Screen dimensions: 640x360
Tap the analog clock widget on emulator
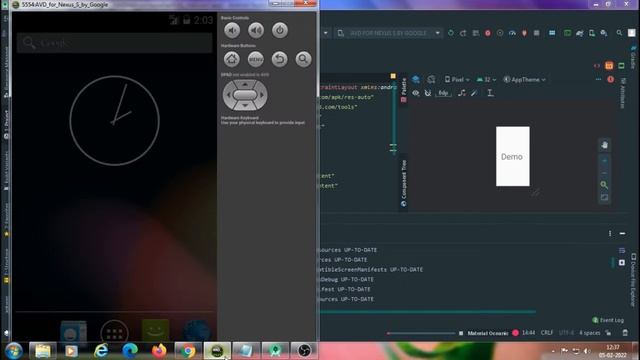(x=115, y=120)
